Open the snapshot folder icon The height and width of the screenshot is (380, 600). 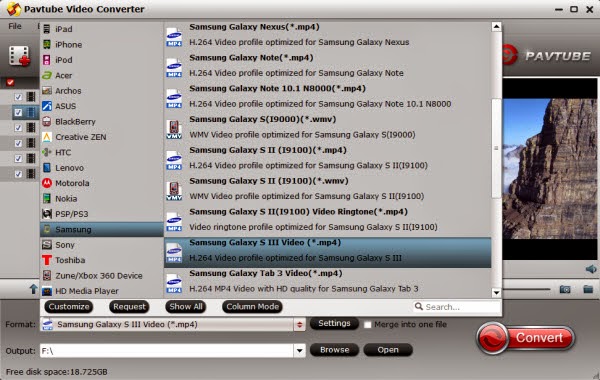588,289
